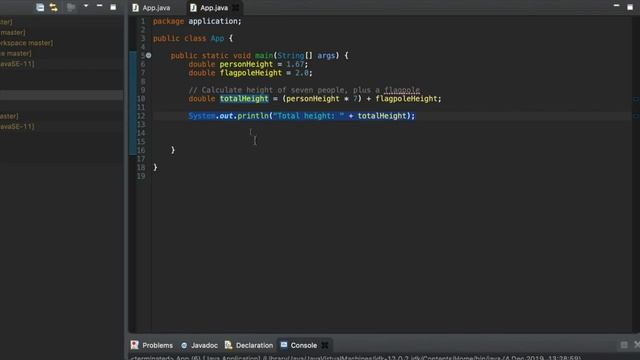The width and height of the screenshot is (640, 360).
Task: Click highlighted 'totalHeight' on line 10
Action: click(x=244, y=99)
